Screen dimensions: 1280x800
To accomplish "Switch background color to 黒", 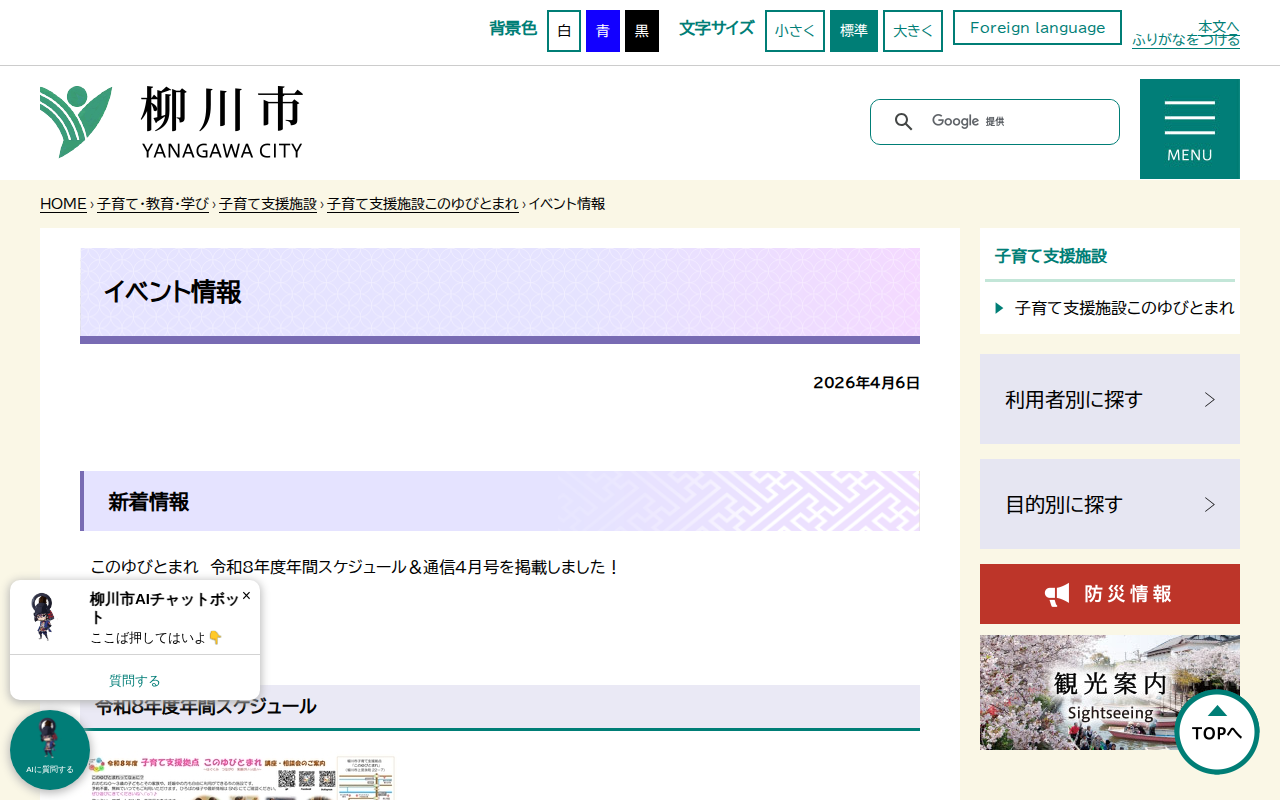I will [x=641, y=30].
